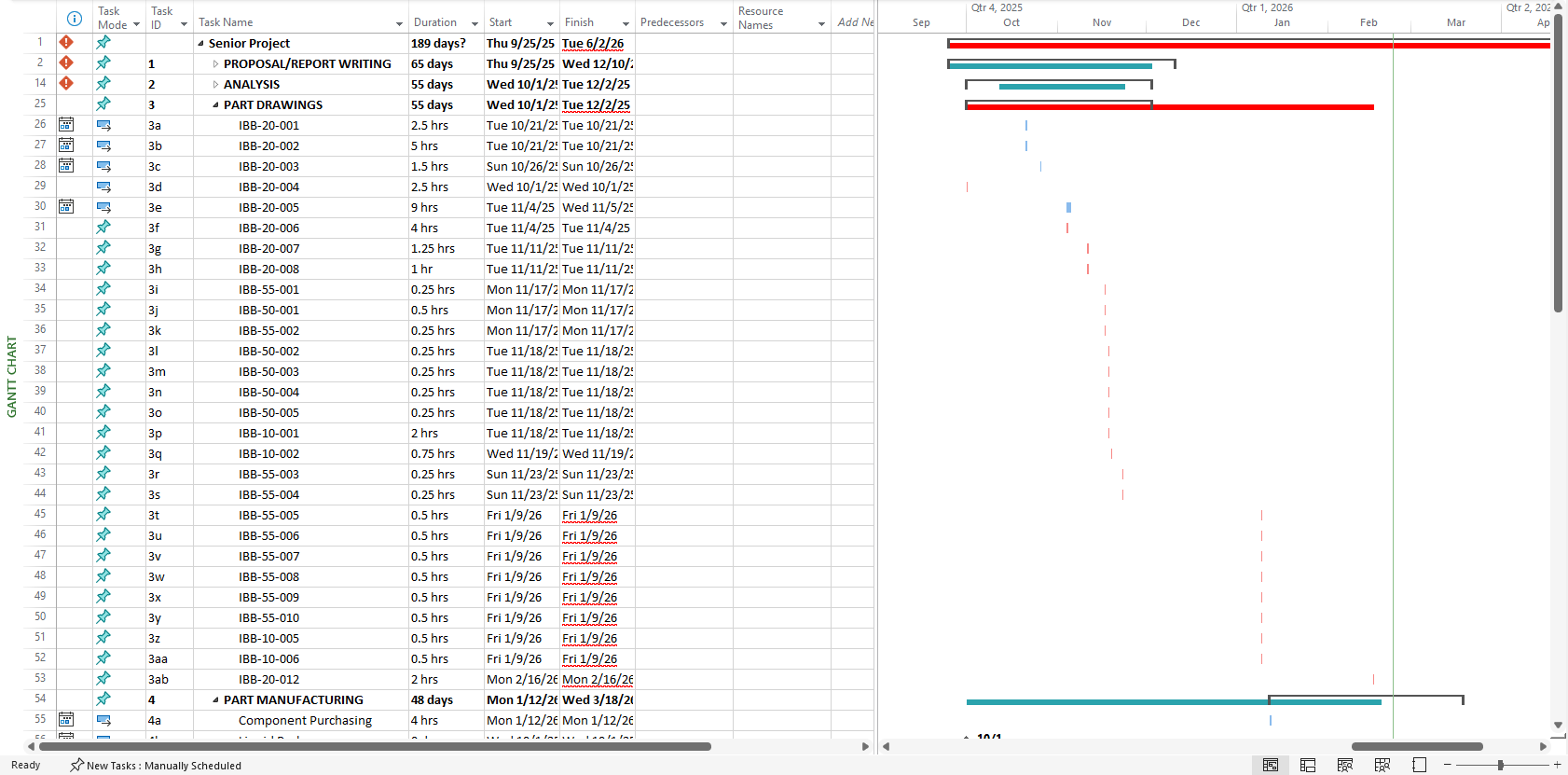Click the Indicators info column header icon

coord(75,19)
